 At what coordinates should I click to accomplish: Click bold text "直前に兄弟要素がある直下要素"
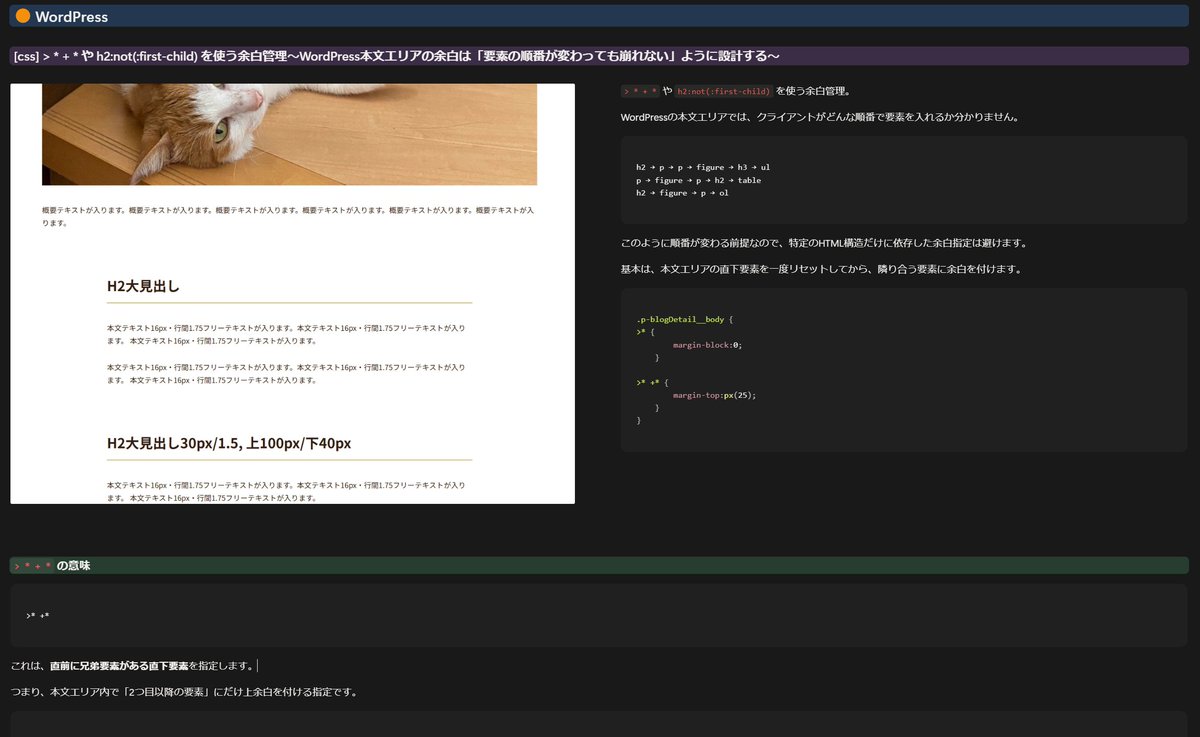coord(119,666)
